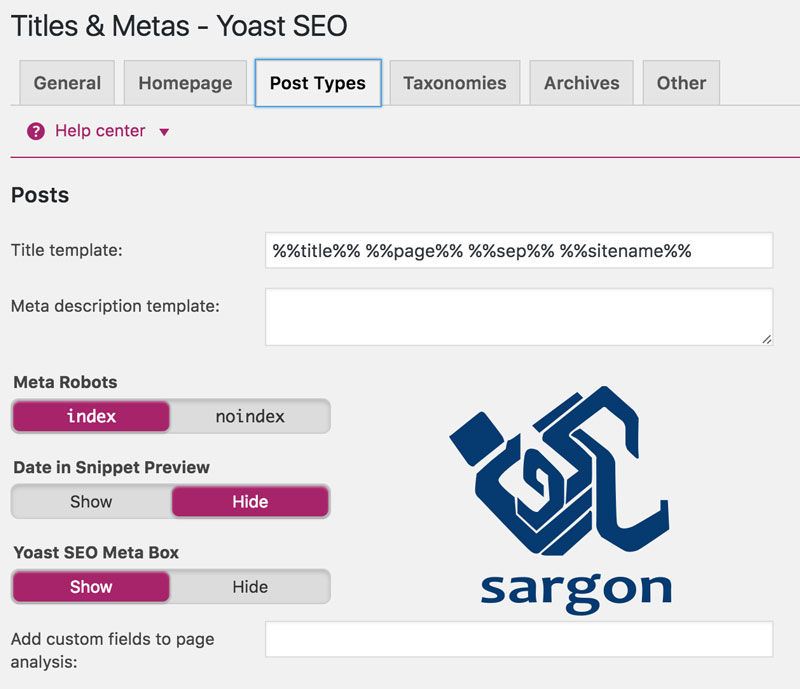Select Hide for Yoast SEO Meta Box

point(250,587)
